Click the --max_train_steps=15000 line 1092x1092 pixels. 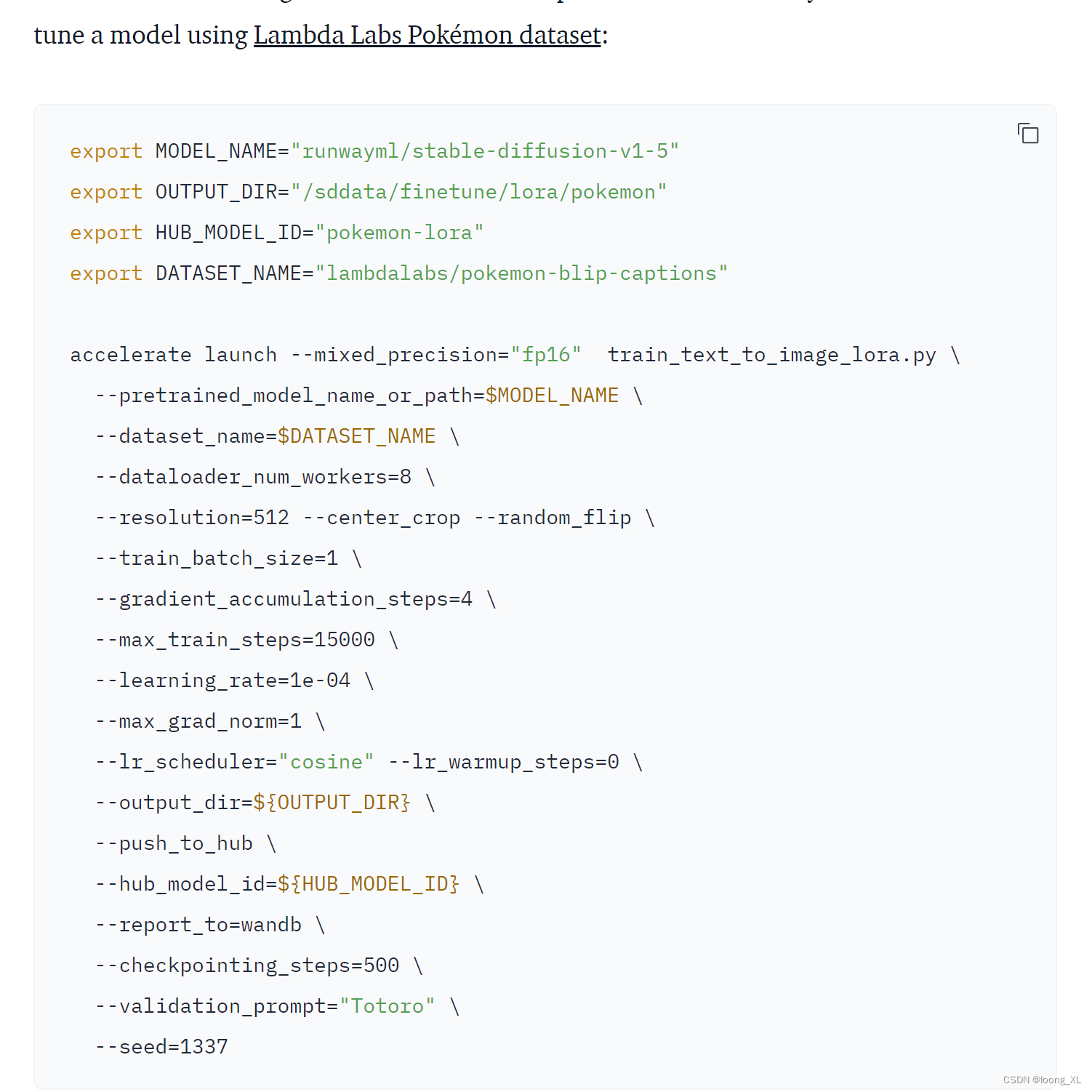click(x=235, y=640)
